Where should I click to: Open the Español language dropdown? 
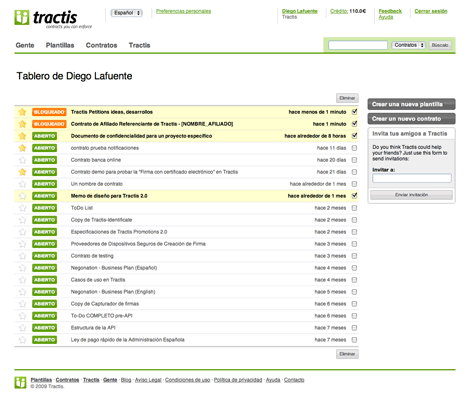pos(127,13)
